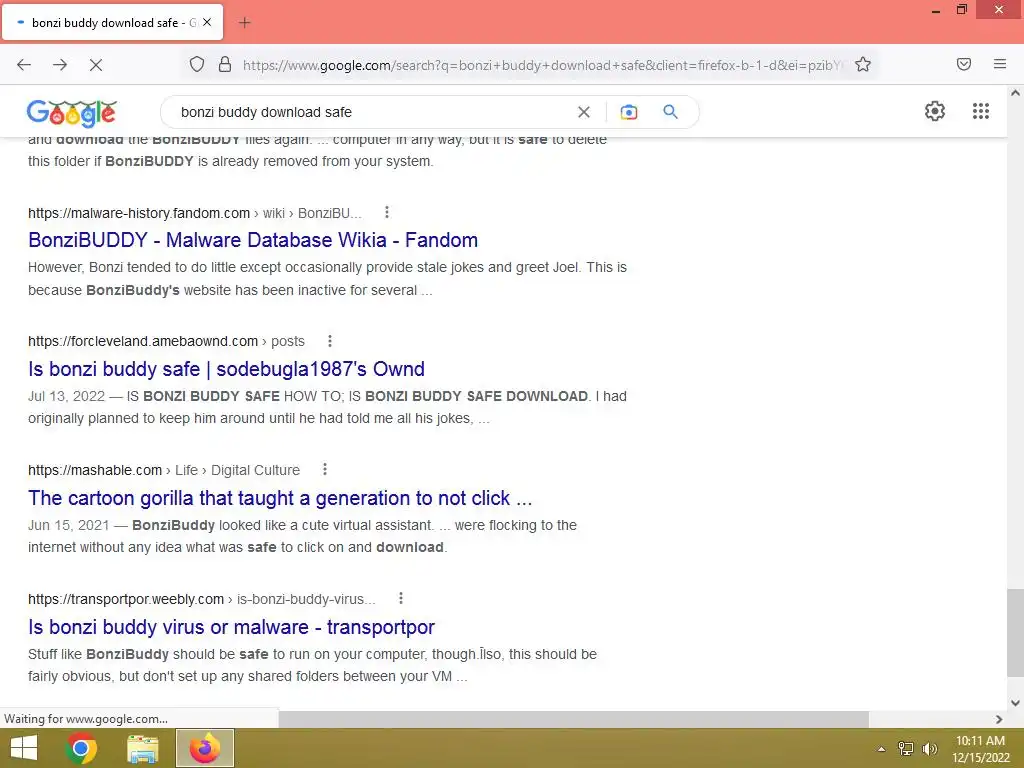Show hidden system tray icons

pos(881,749)
